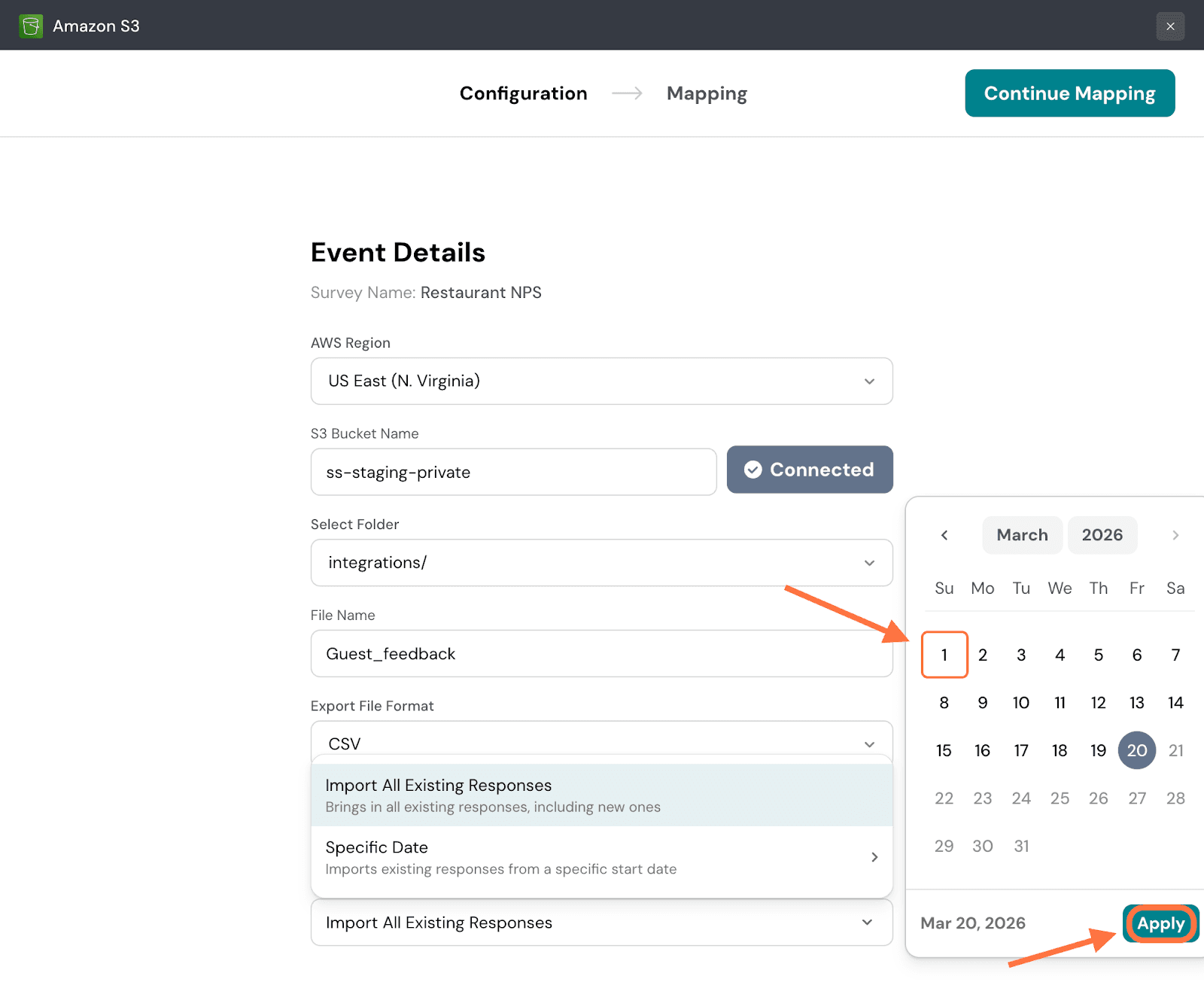1204x982 pixels.
Task: Click Continue Mapping button
Action: point(1069,93)
